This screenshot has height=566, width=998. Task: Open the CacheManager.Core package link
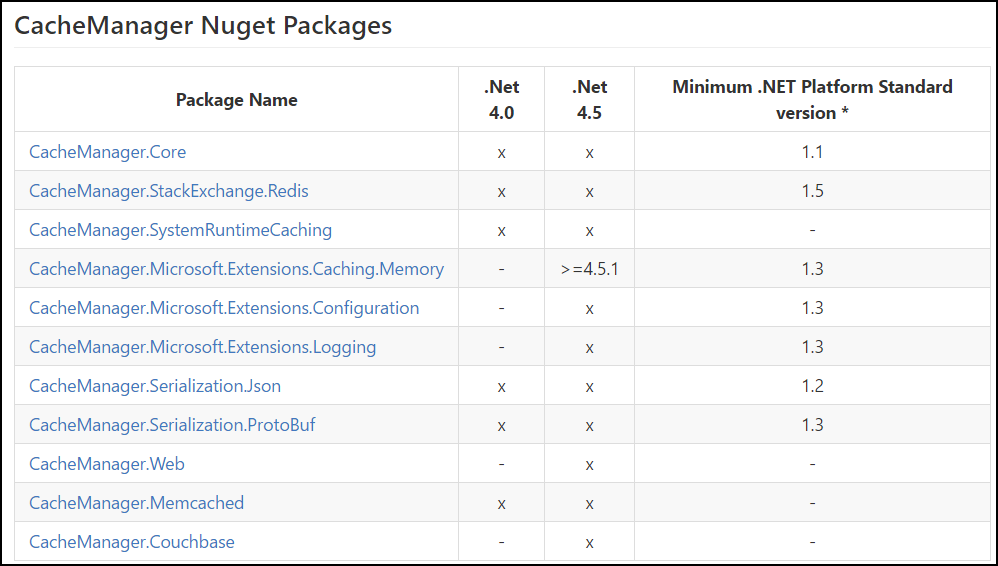click(x=108, y=152)
